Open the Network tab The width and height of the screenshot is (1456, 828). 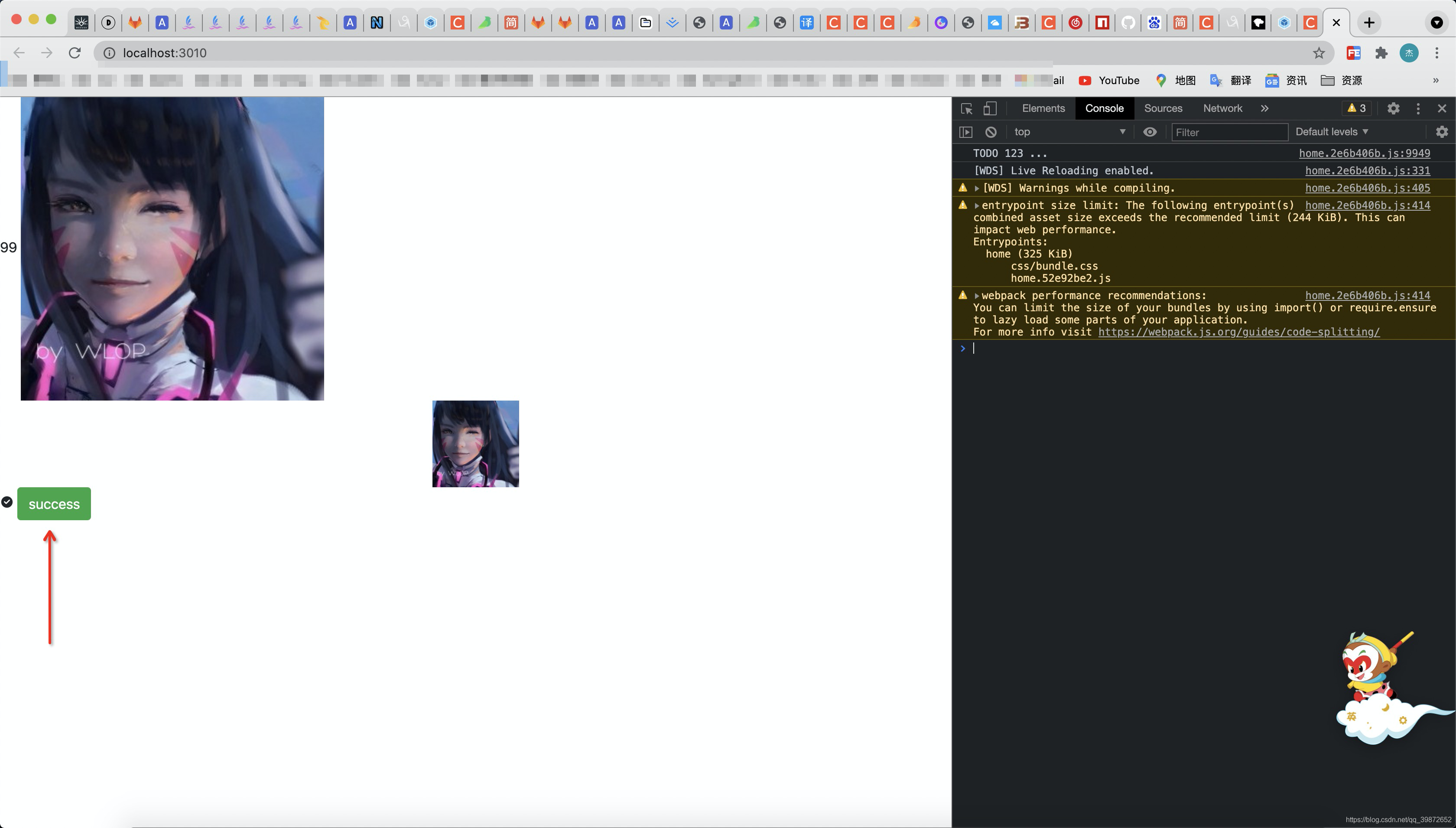coord(1222,109)
